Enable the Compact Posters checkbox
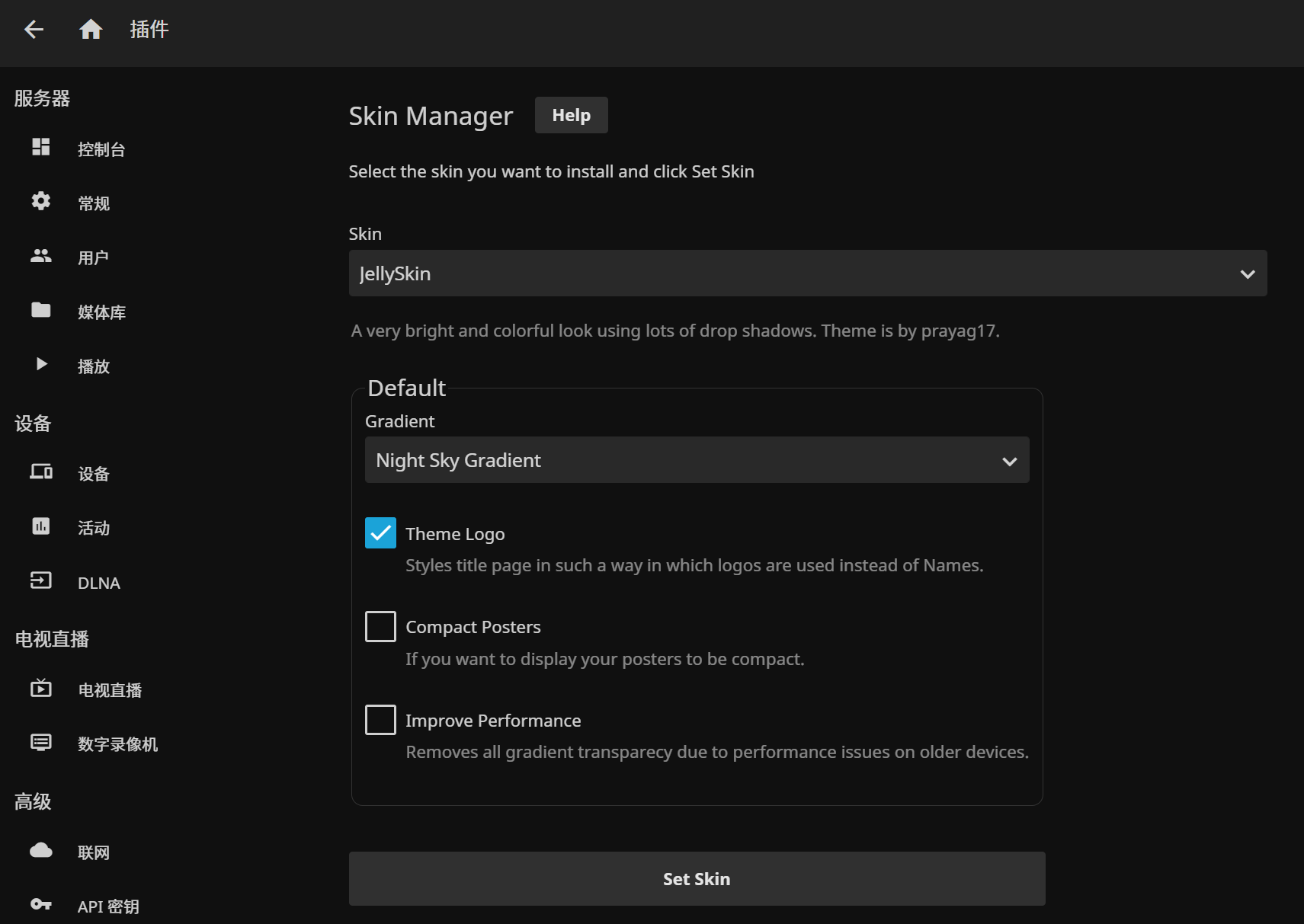 (380, 627)
